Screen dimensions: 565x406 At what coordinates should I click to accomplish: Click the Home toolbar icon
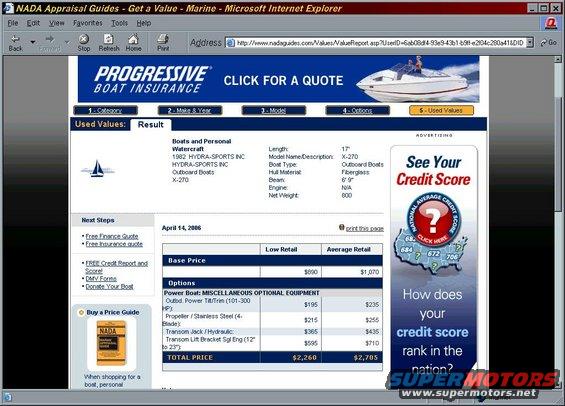click(133, 43)
